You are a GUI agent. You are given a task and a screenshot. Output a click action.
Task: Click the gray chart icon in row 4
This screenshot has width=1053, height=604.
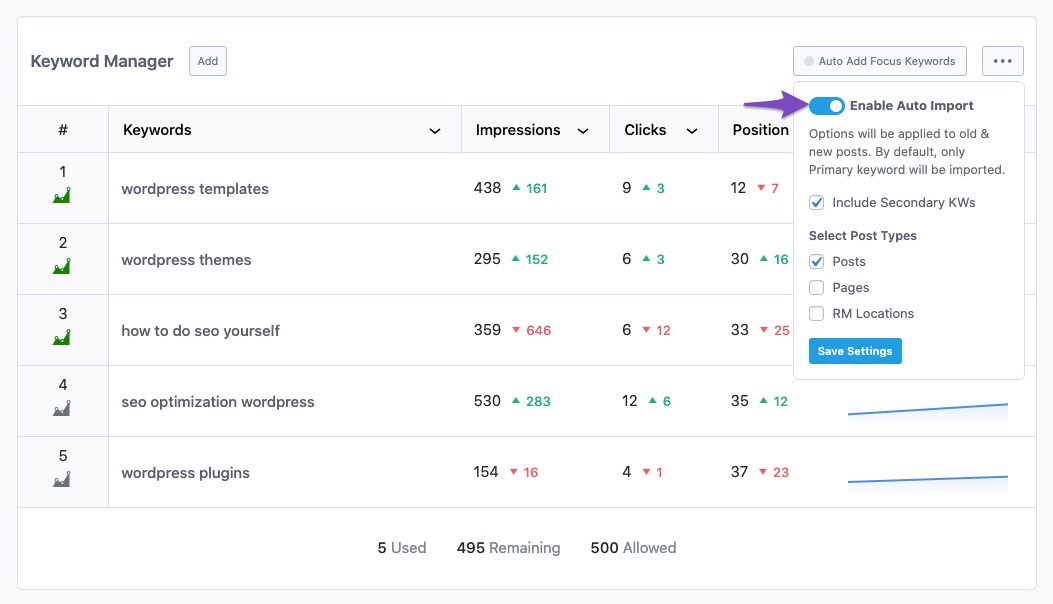pyautogui.click(x=62, y=409)
